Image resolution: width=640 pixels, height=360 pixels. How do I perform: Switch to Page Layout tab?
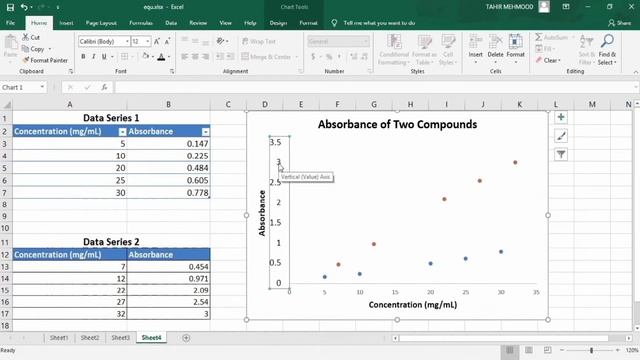point(101,23)
